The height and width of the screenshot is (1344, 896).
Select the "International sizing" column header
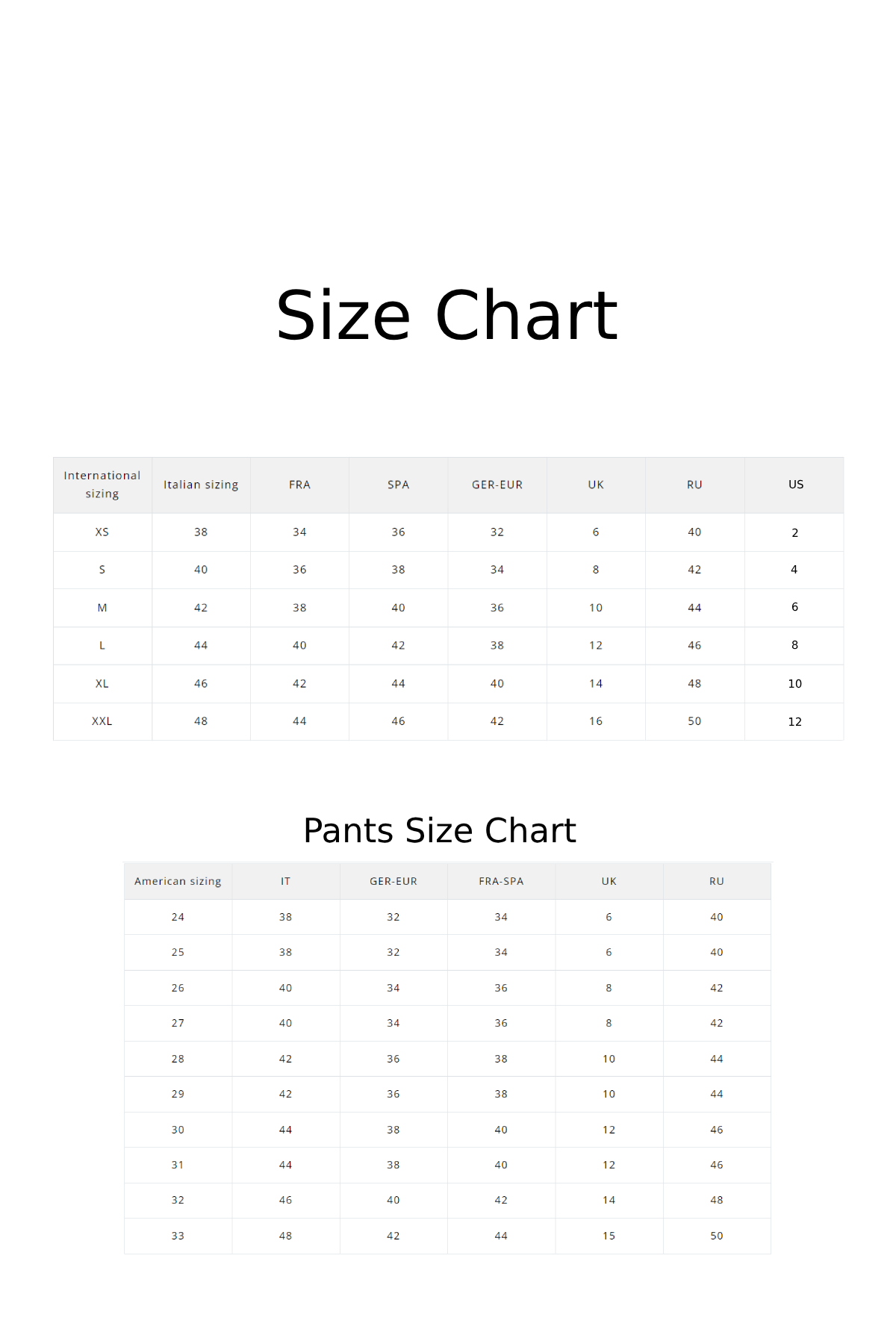(x=102, y=485)
